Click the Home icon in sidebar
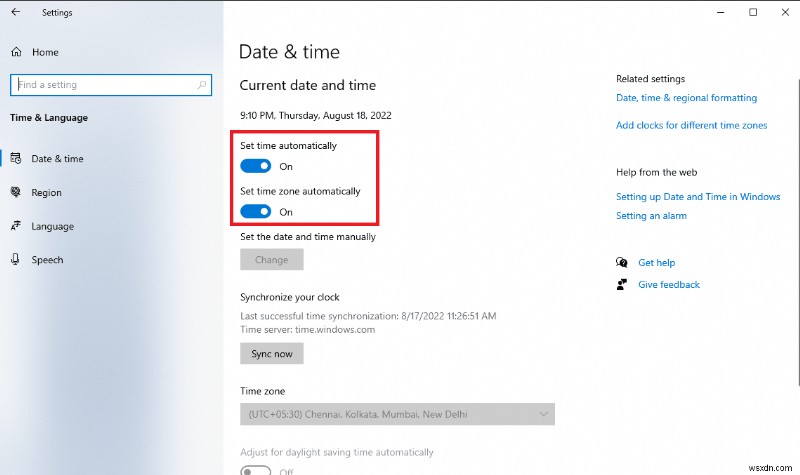The width and height of the screenshot is (800, 475). pyautogui.click(x=16, y=52)
